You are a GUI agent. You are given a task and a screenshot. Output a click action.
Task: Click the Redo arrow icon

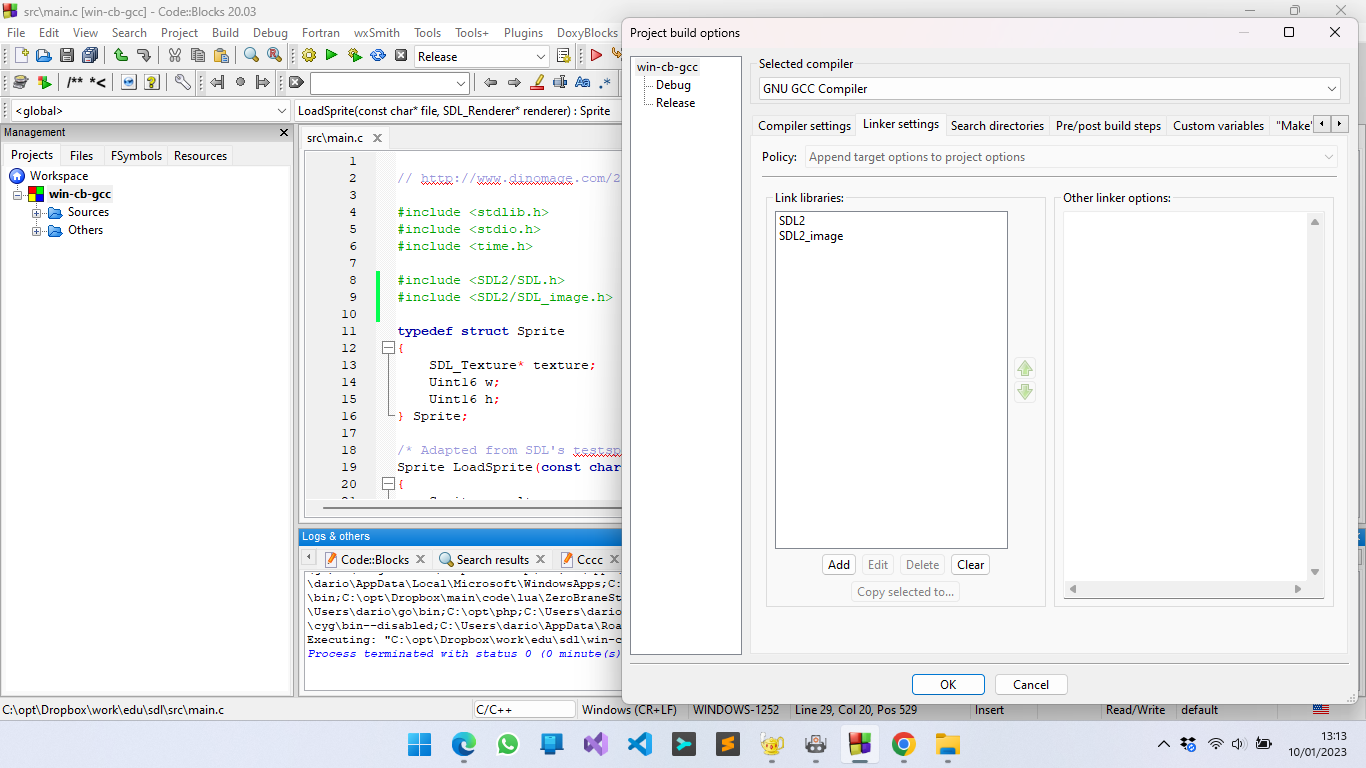pos(144,56)
